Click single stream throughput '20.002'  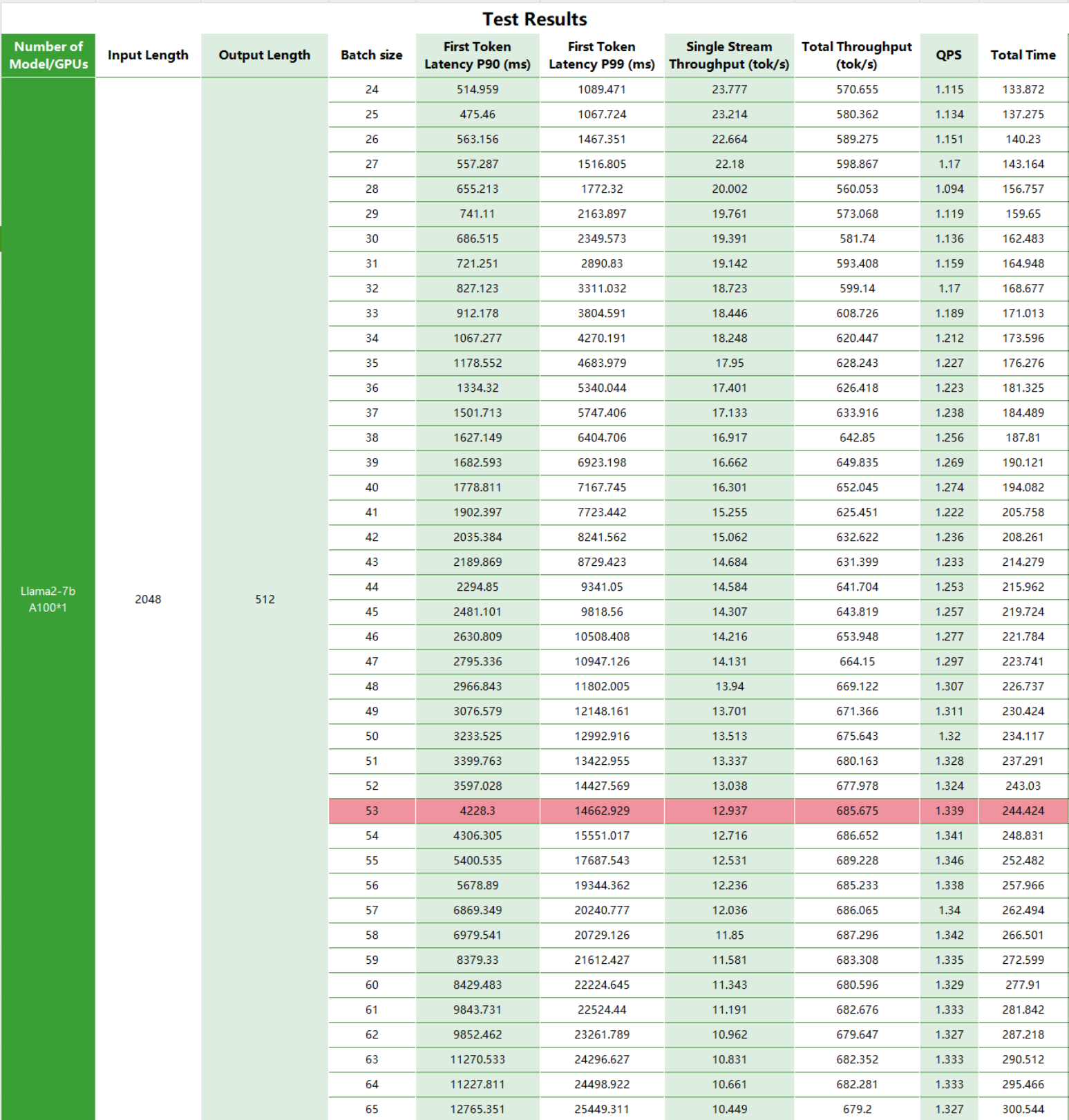click(x=729, y=189)
